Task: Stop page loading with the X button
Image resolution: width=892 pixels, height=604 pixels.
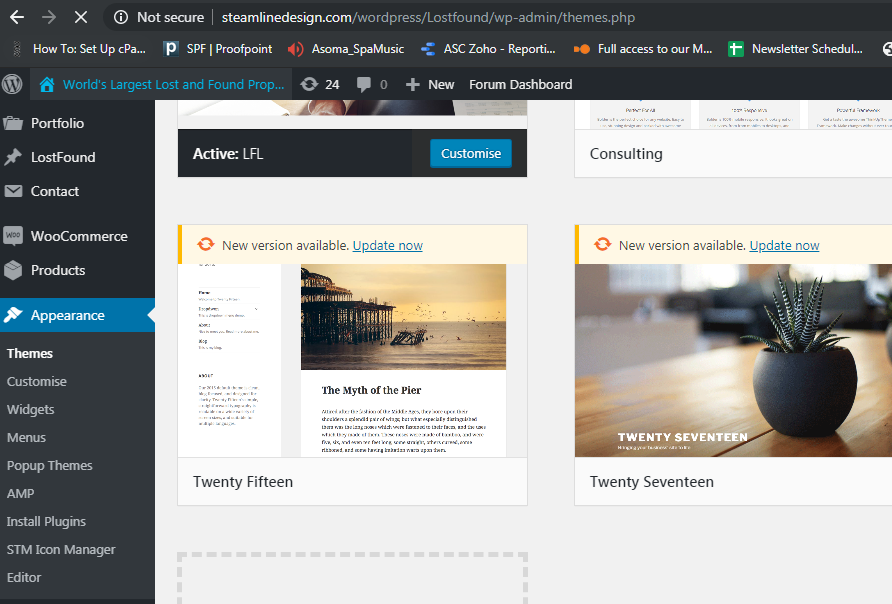Action: point(81,17)
